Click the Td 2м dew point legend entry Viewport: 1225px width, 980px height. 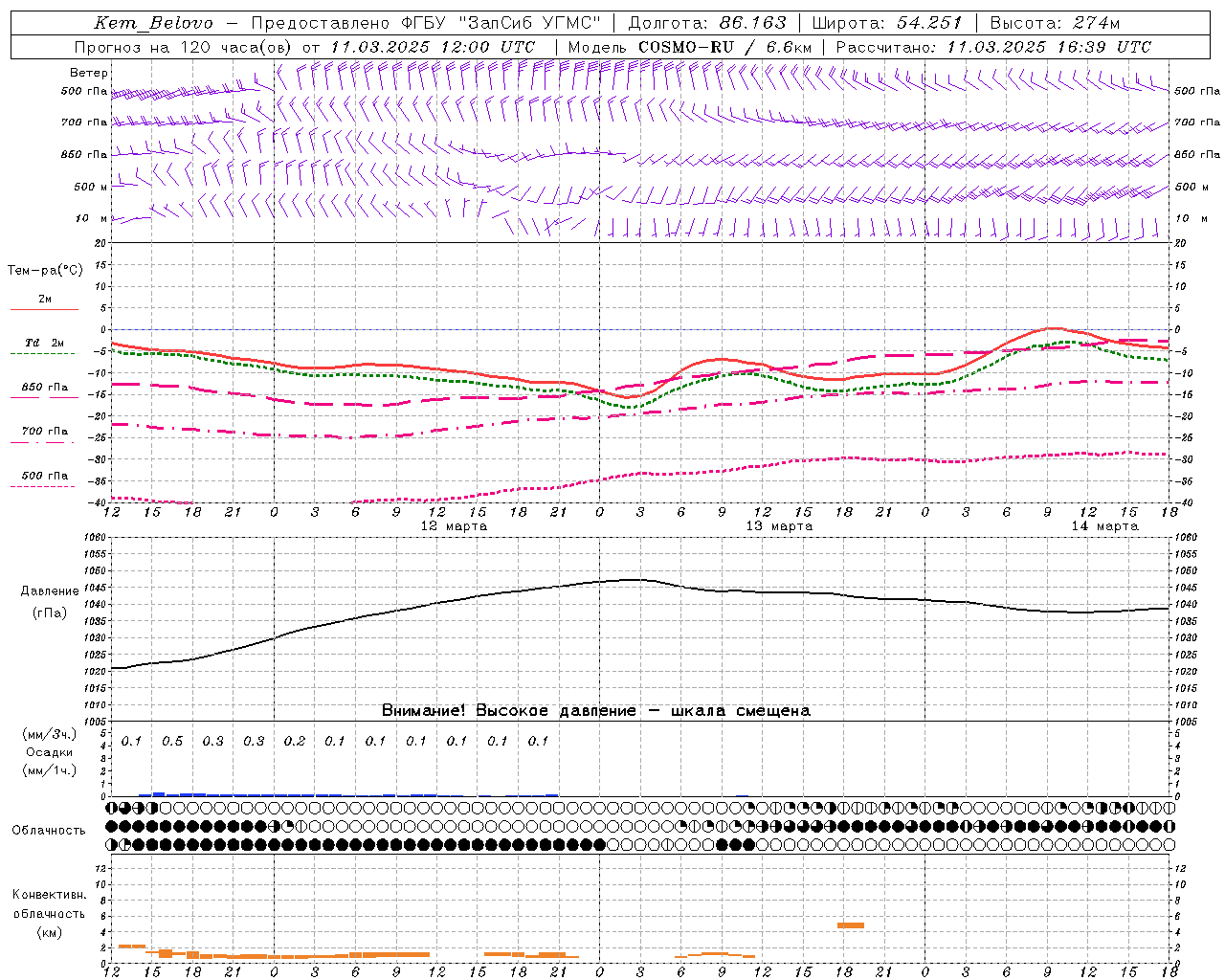coord(45,343)
